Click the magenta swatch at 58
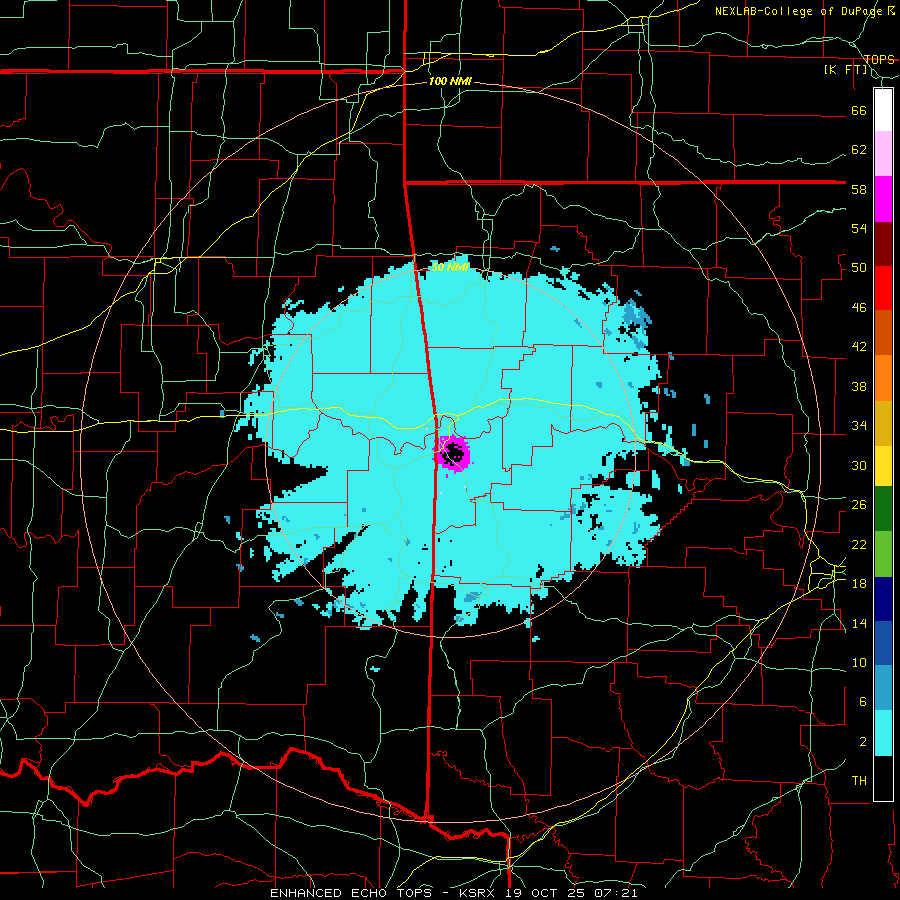Viewport: 900px width, 900px height. (883, 199)
